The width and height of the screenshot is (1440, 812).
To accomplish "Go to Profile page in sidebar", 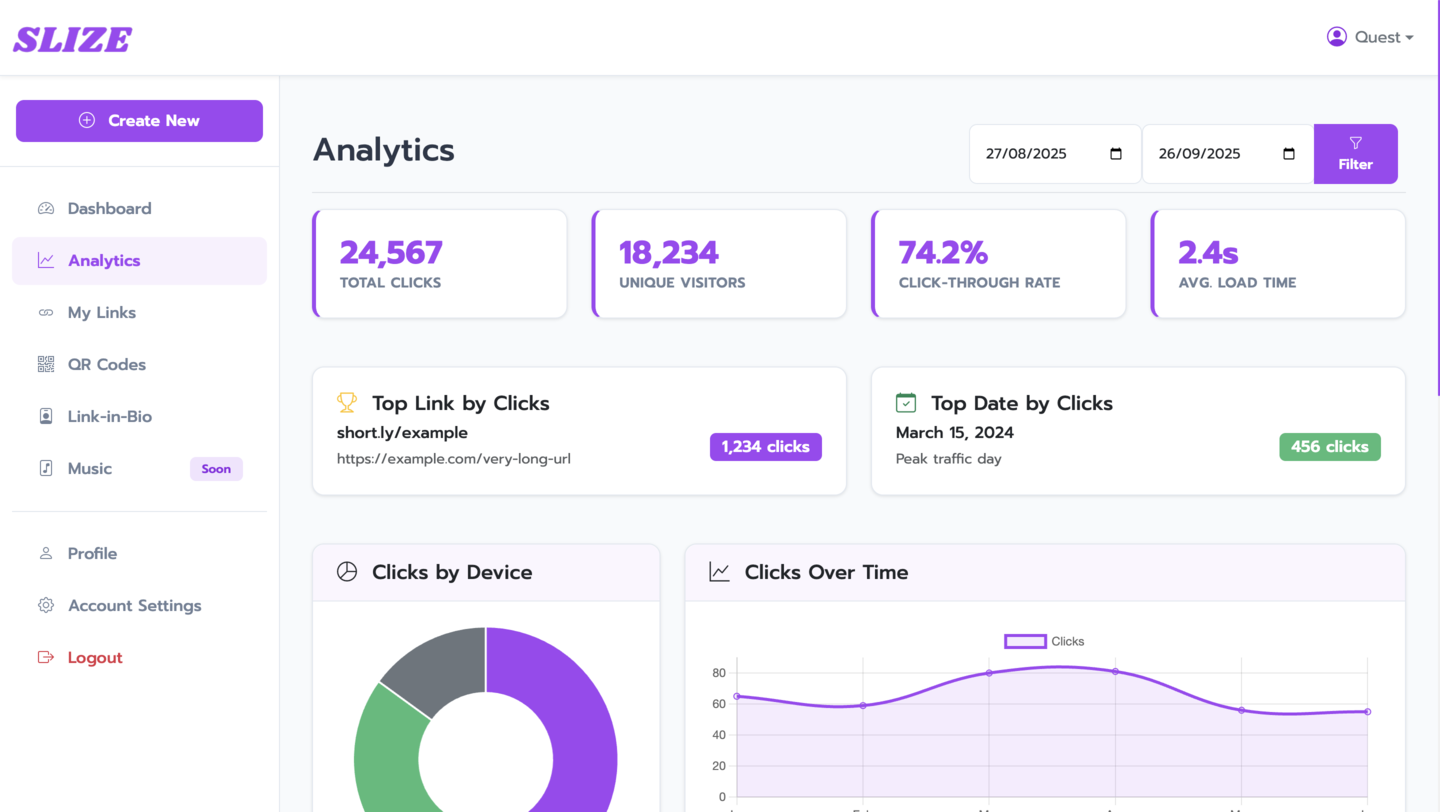I will (x=92, y=554).
